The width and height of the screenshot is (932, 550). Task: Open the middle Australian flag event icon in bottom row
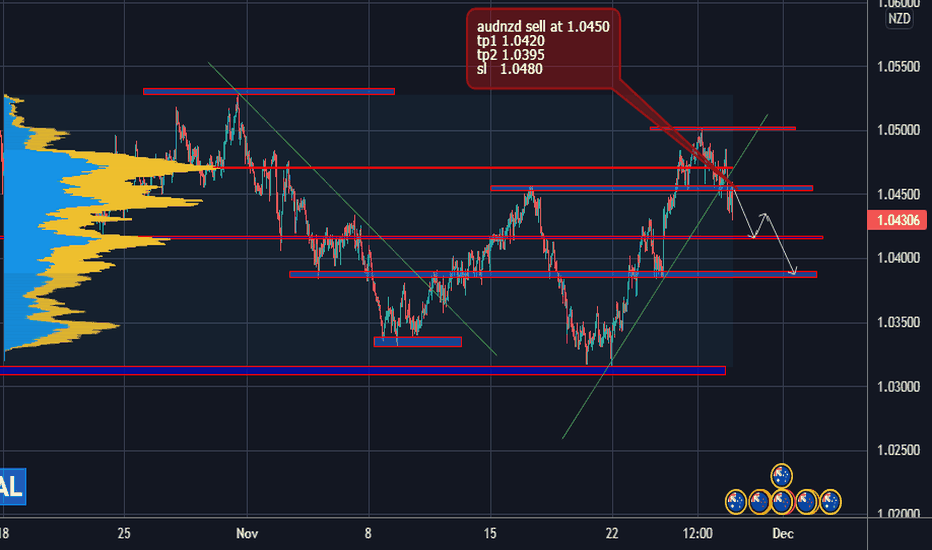782,502
